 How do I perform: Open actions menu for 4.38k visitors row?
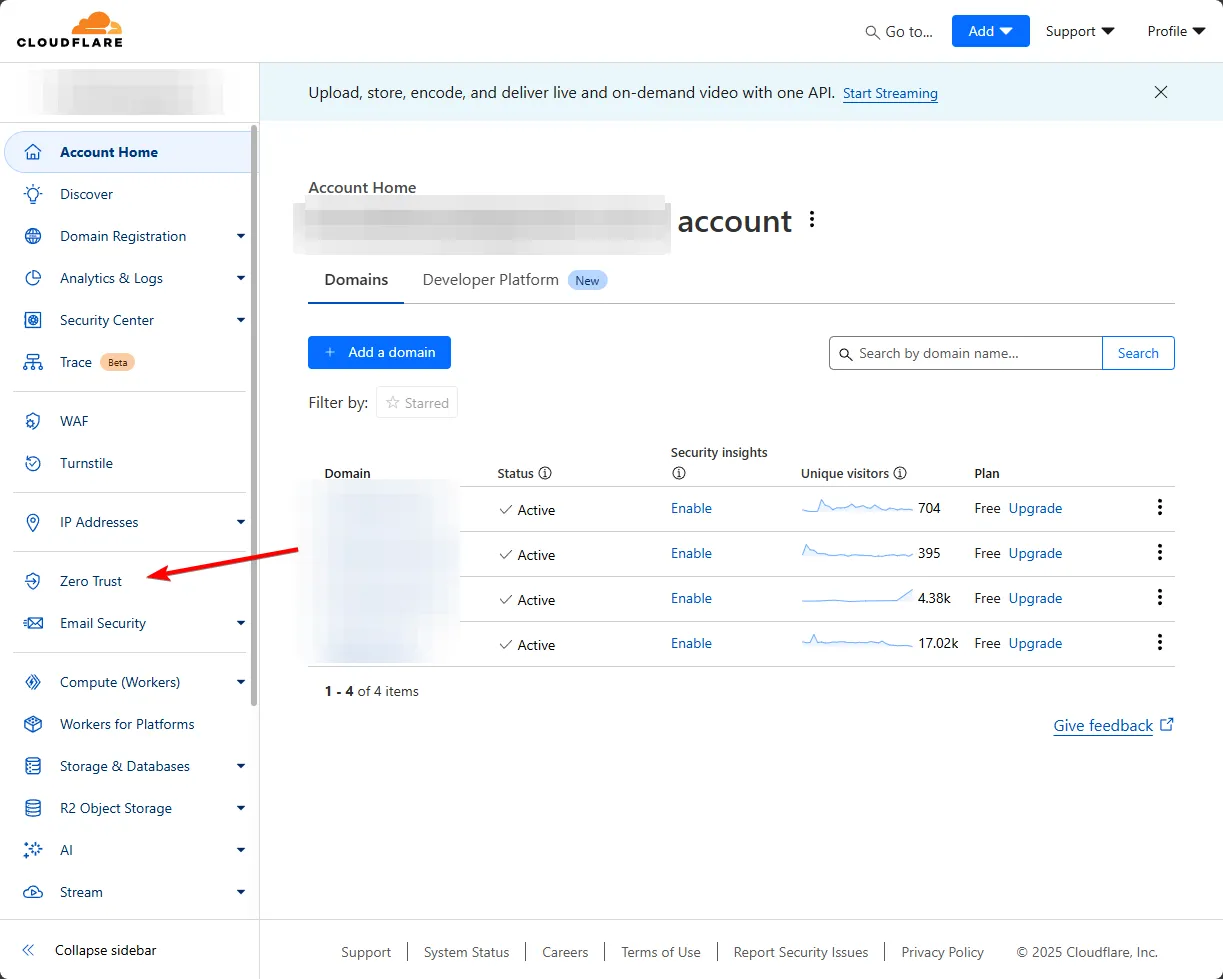pos(1160,597)
